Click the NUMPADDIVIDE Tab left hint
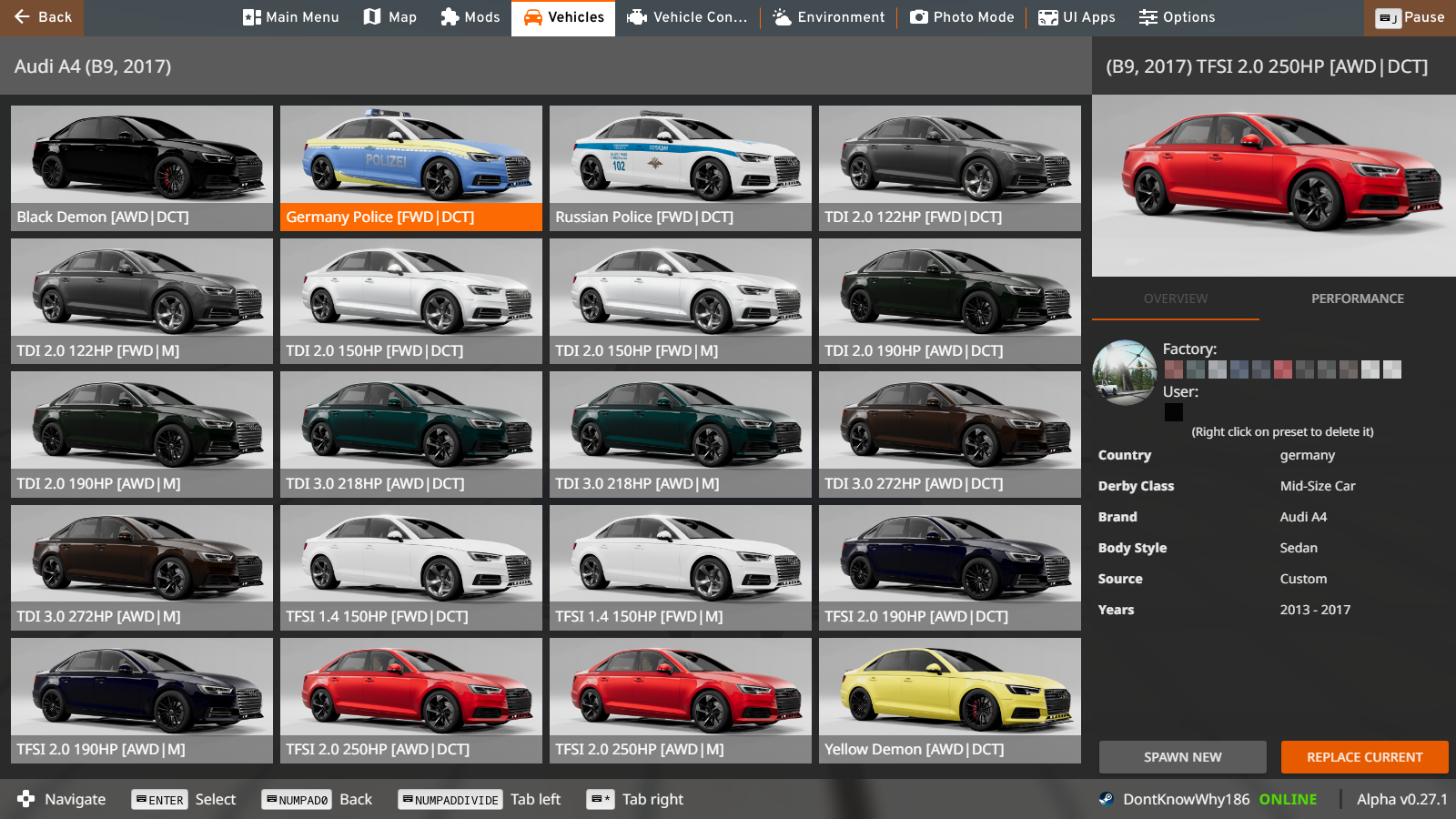1456x819 pixels. [479, 799]
